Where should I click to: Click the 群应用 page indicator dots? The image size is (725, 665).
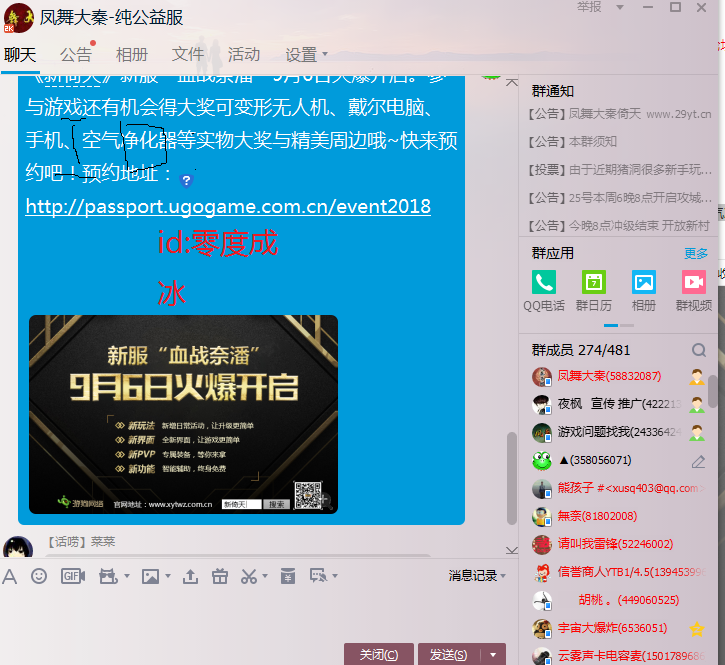[619, 326]
